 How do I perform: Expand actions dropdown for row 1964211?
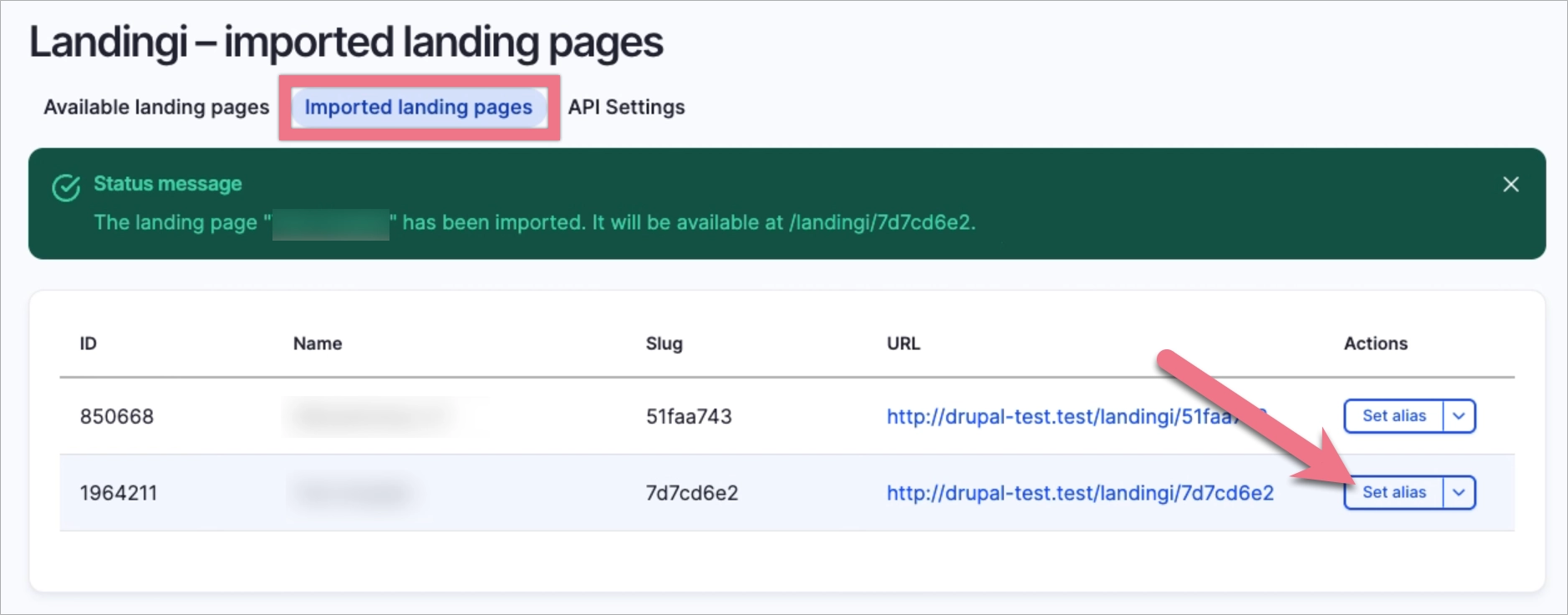[1459, 493]
